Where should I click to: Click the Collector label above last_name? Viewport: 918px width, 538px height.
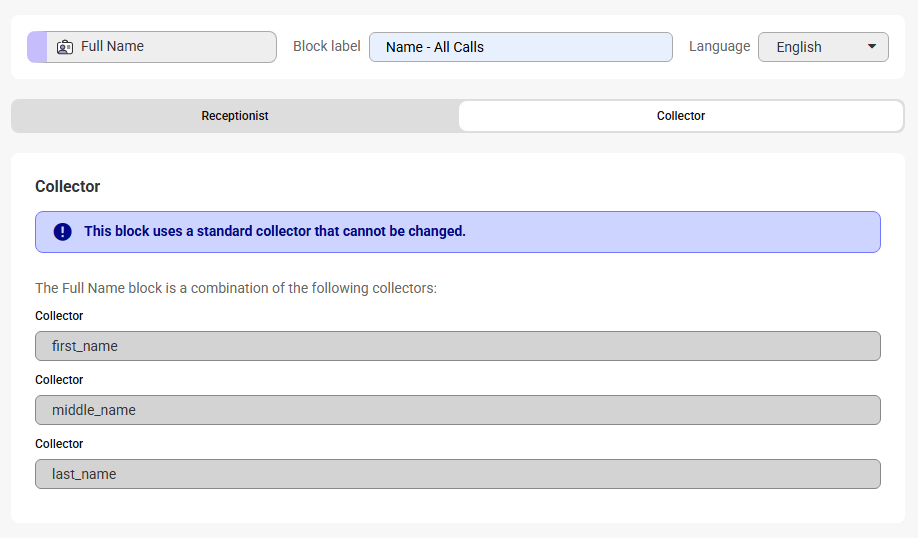coord(59,444)
